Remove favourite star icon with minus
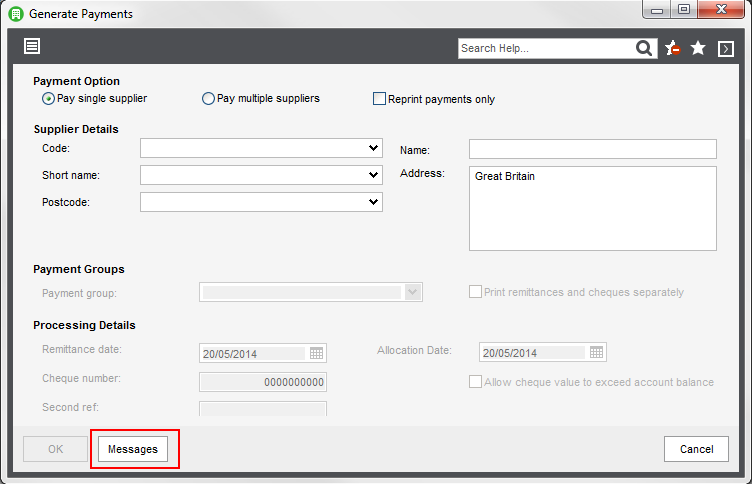The height and width of the screenshot is (484, 752). [672, 48]
